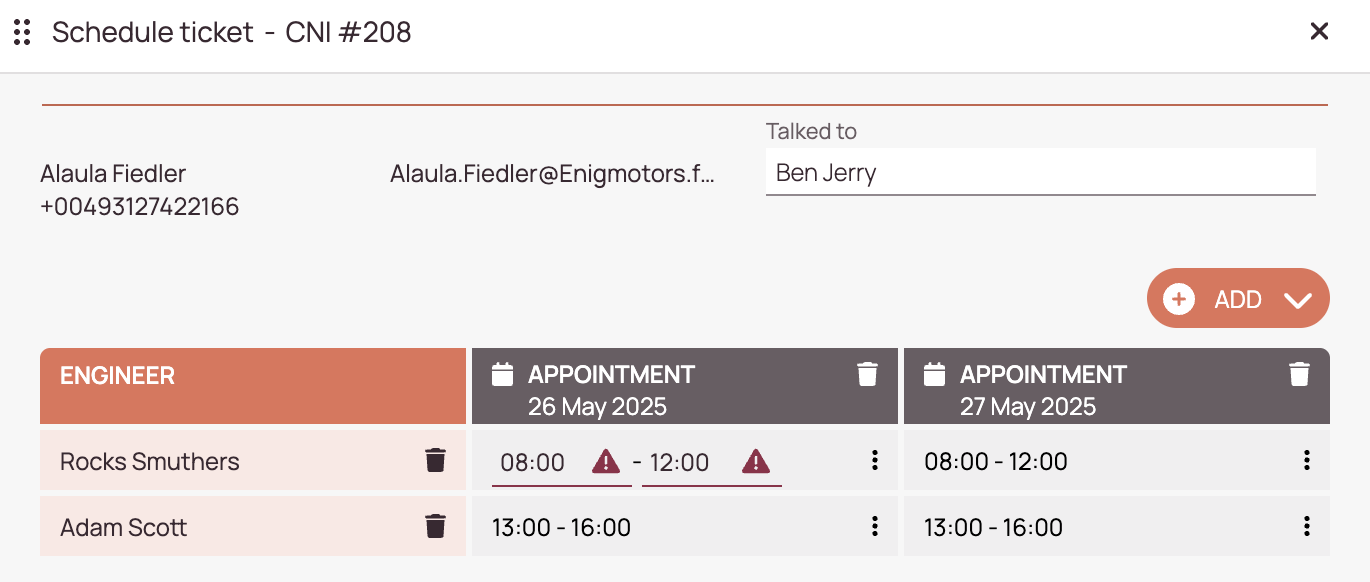Image resolution: width=1370 pixels, height=582 pixels.
Task: Open calendar for 27 May 2025 appointment
Action: click(935, 375)
